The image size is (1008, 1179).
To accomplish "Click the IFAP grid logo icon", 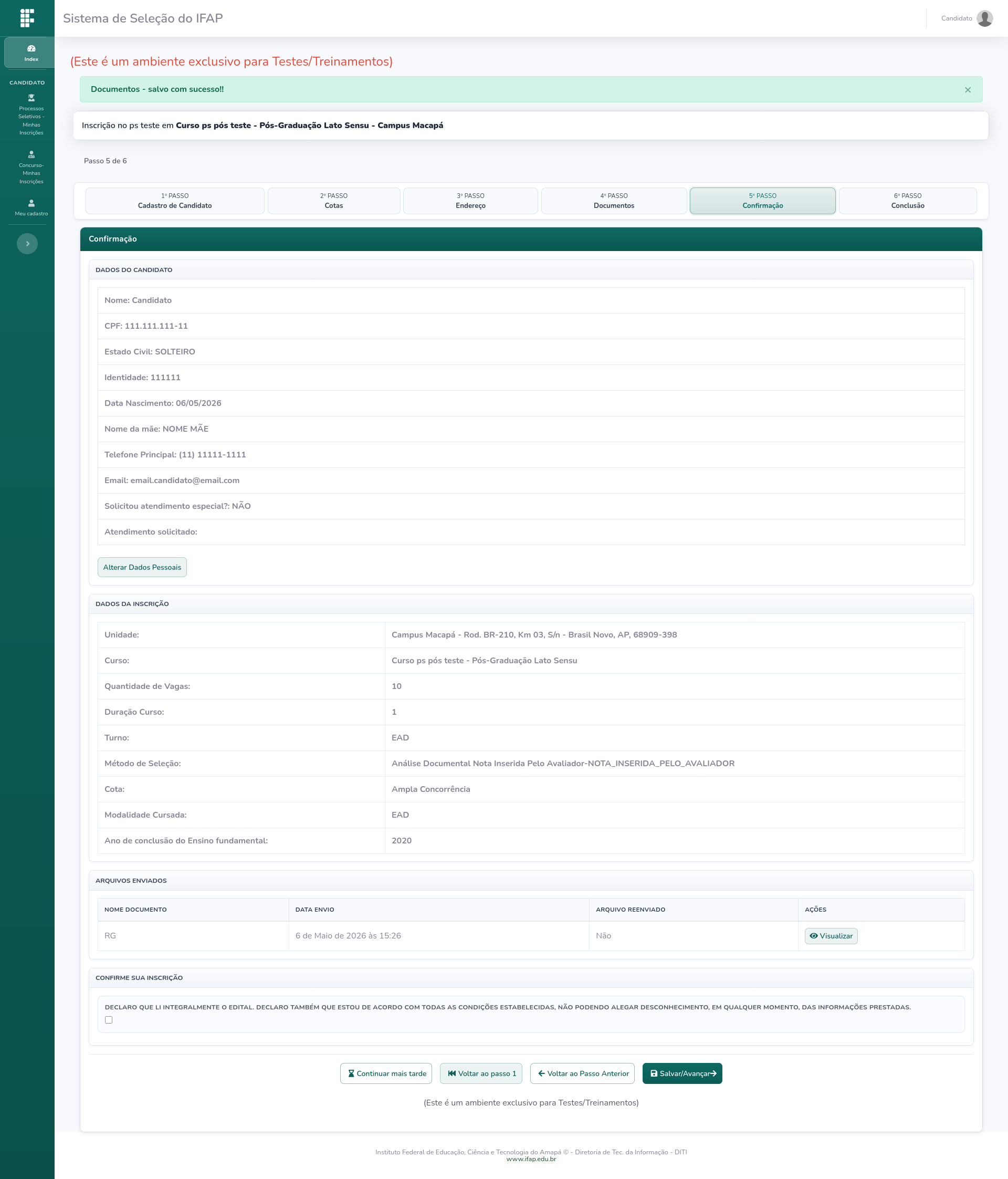I will click(27, 18).
